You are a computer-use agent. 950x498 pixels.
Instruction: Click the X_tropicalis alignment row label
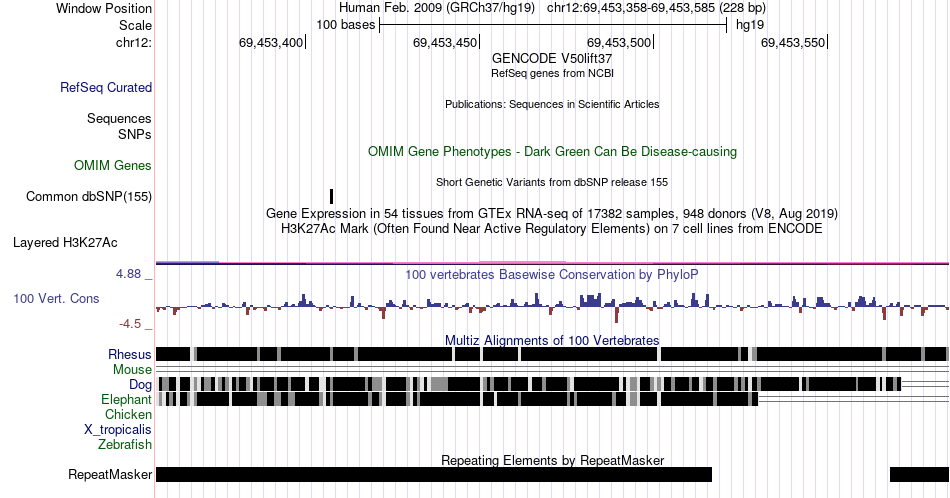118,430
